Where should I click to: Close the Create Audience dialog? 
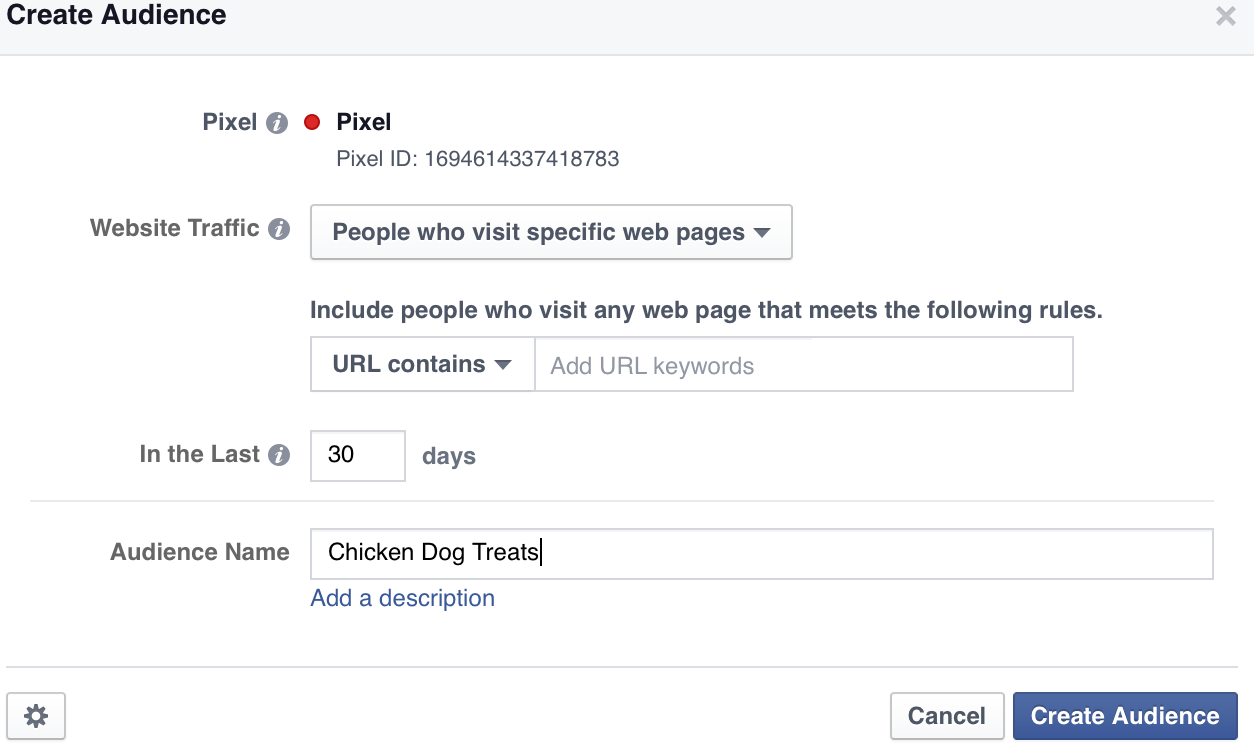[1225, 16]
